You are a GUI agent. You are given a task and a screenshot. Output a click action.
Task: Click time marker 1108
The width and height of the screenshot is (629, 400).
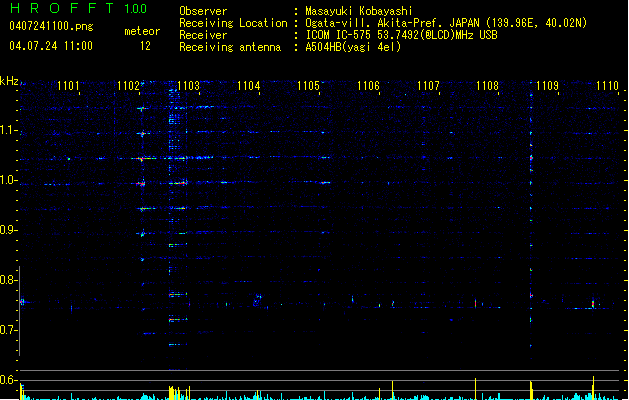pyautogui.click(x=487, y=86)
